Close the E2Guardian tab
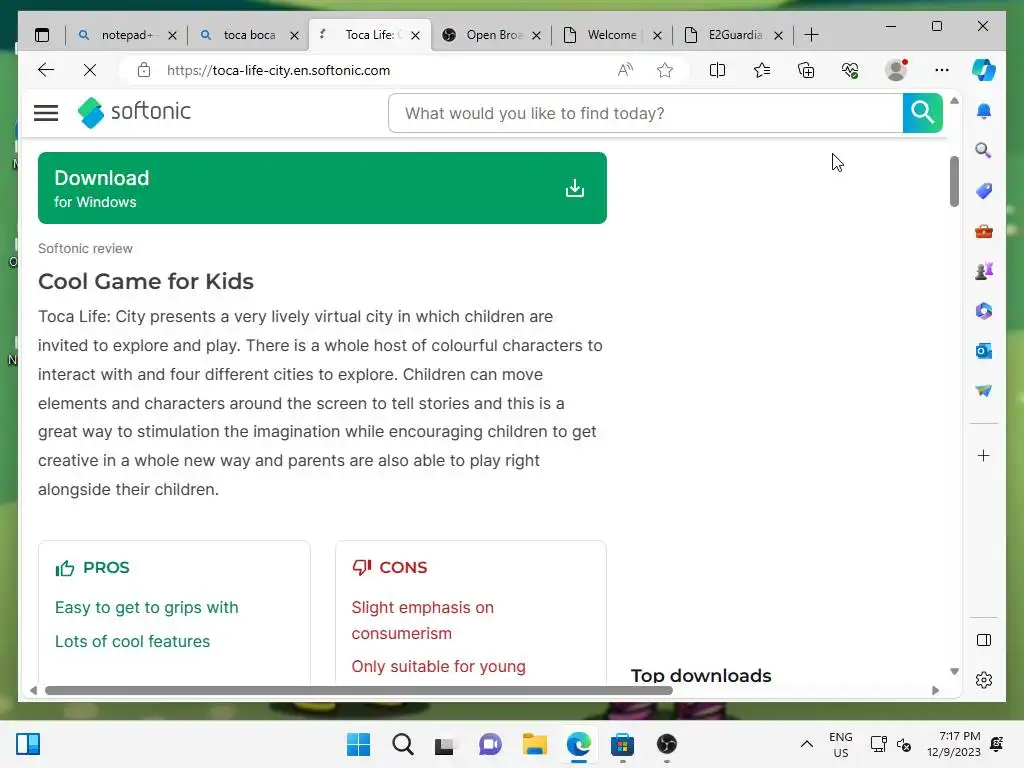The width and height of the screenshot is (1024, 768). pyautogui.click(x=778, y=35)
